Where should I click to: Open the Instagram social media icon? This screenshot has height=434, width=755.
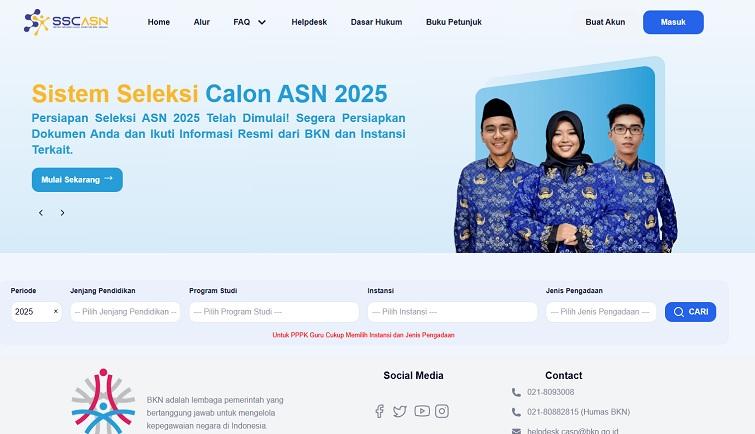tap(442, 411)
